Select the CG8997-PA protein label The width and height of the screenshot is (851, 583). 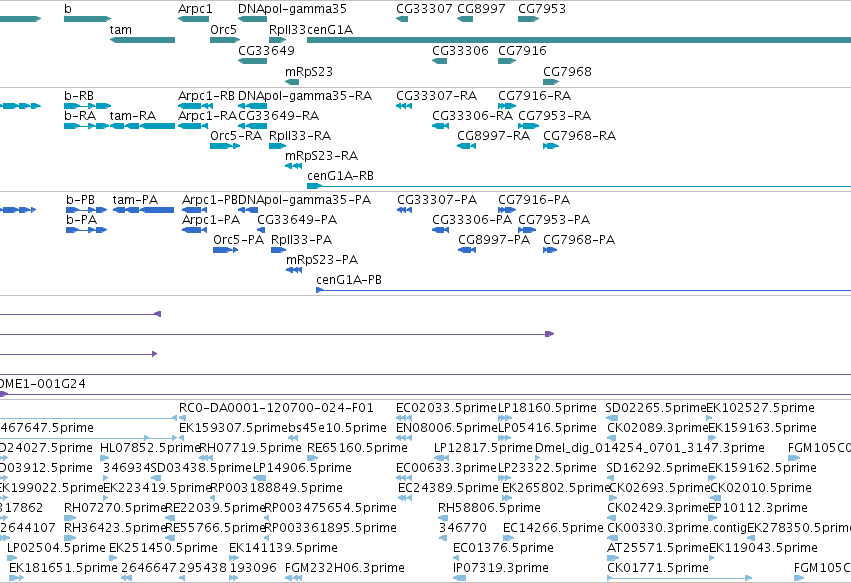[494, 240]
